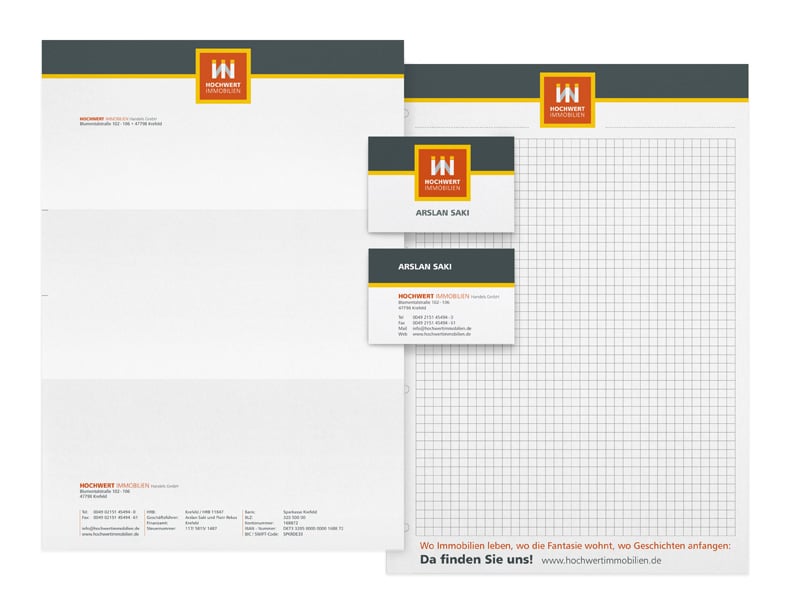
Task: Select "HOCHWERT IMMOBILIEN" company name on the business card
Action: point(433,296)
